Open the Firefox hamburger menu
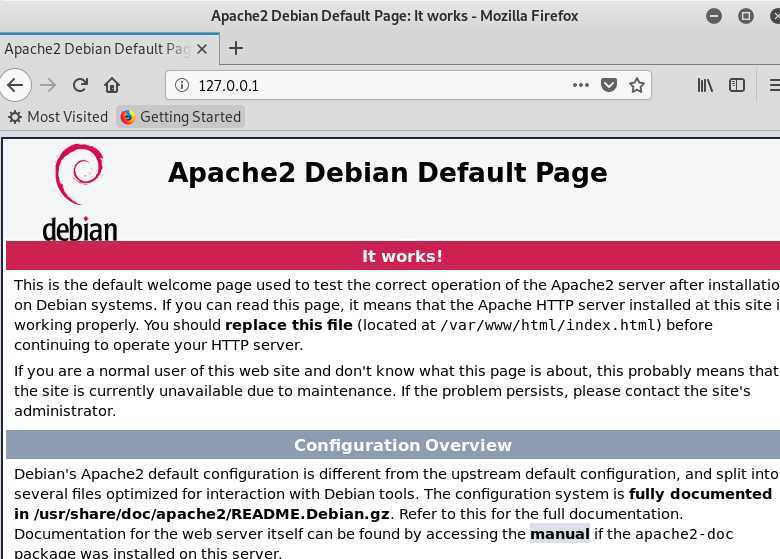The height and width of the screenshot is (559, 780). 774,85
